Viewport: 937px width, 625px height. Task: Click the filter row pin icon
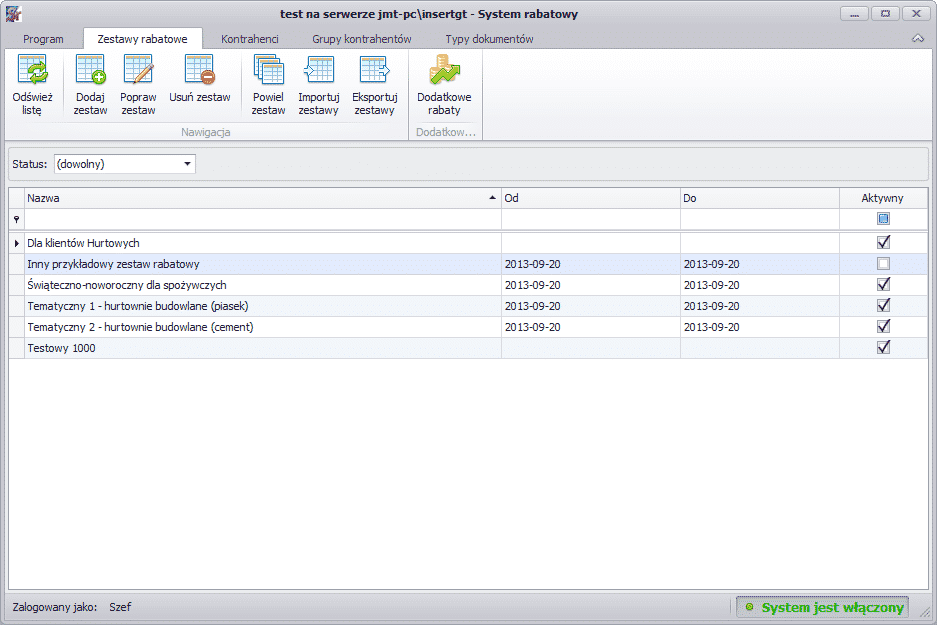[16, 219]
